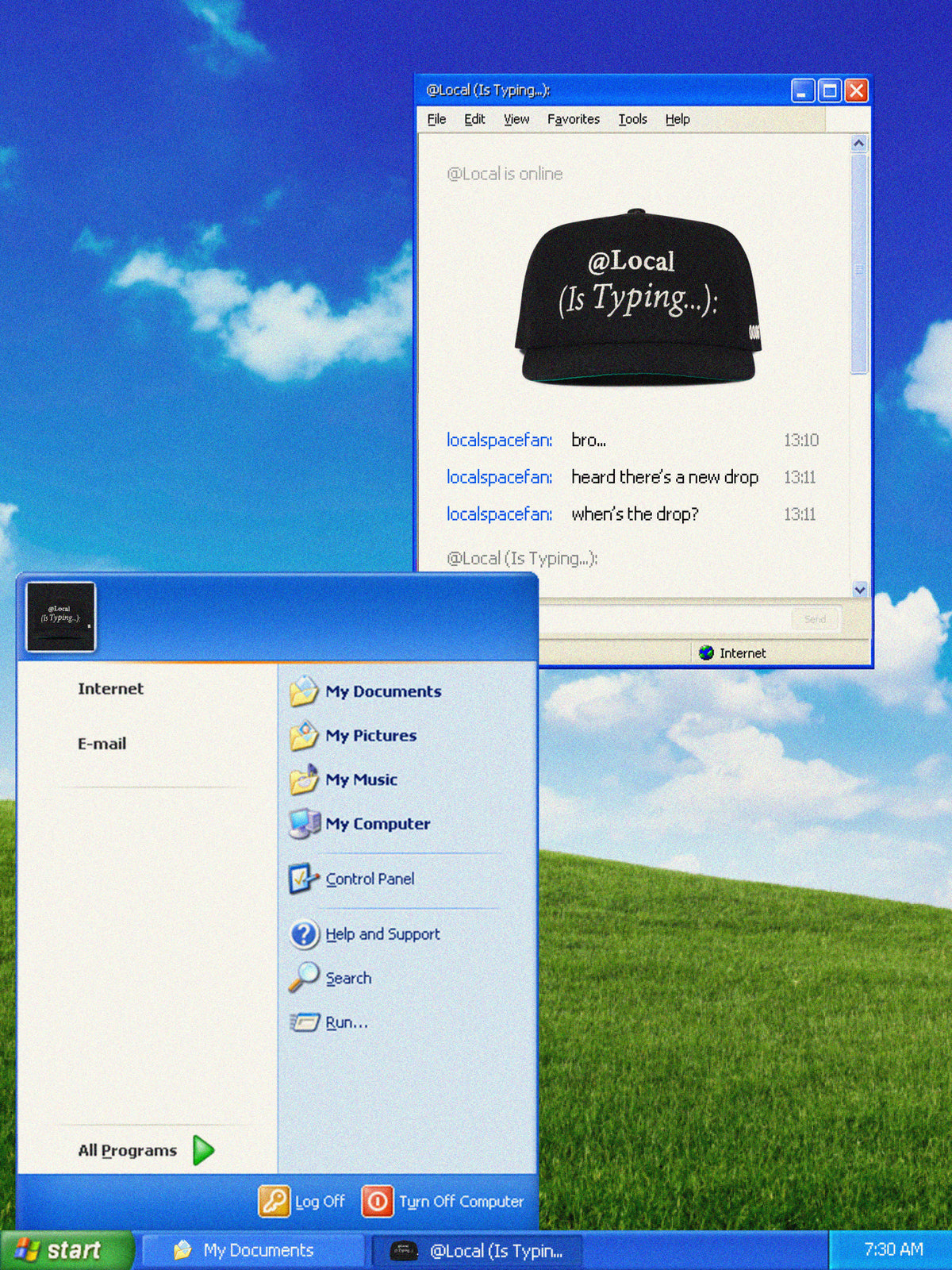Screen dimensions: 952x1270
Task: Open the My Computer icon
Action: click(x=304, y=824)
